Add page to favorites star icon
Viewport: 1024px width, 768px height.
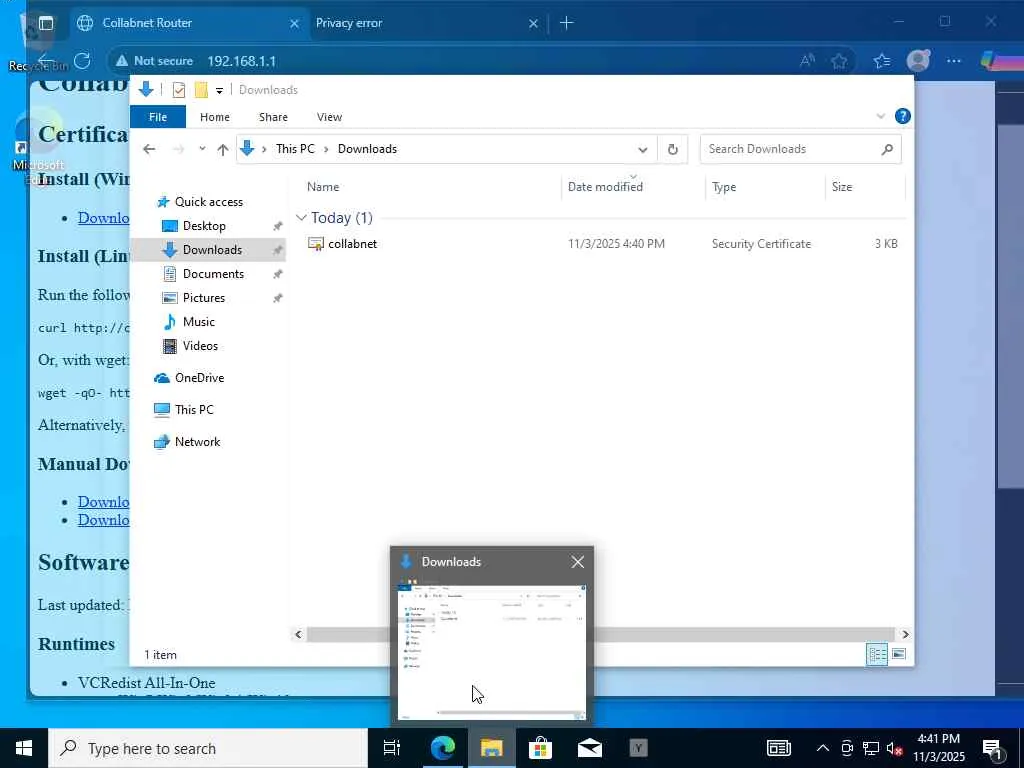pos(839,61)
